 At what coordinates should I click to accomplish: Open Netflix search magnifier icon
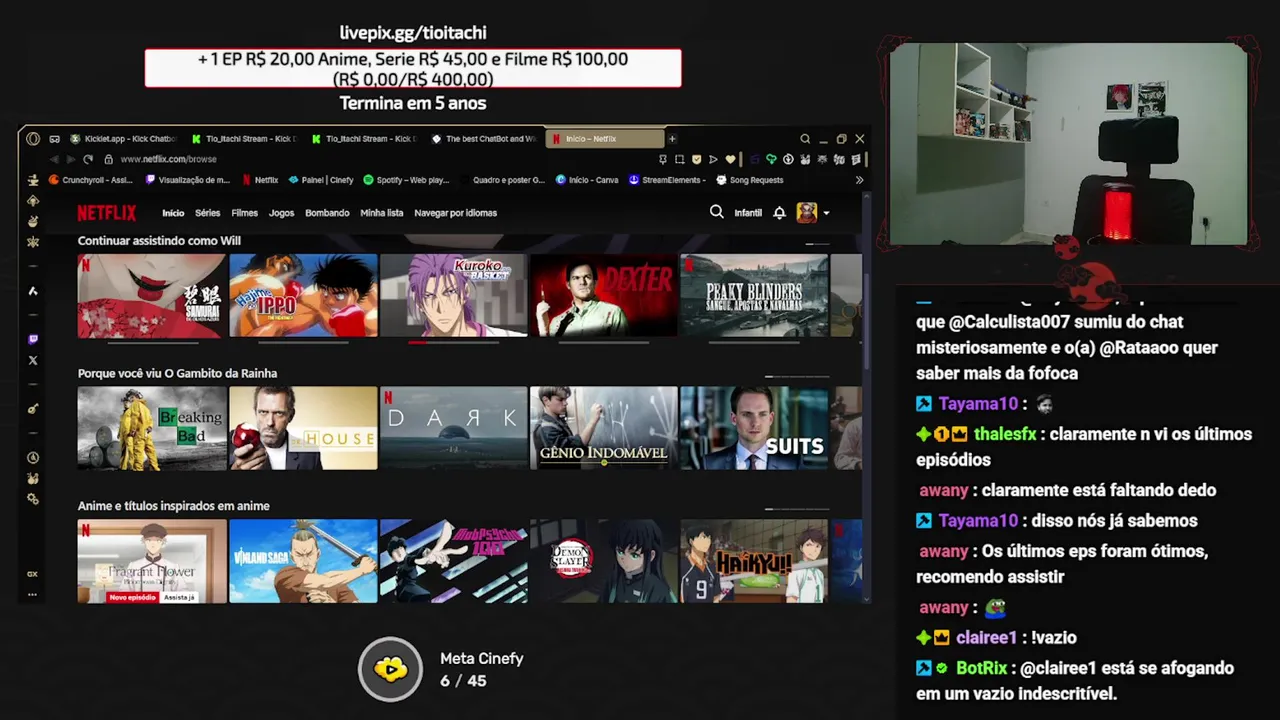[x=716, y=212]
